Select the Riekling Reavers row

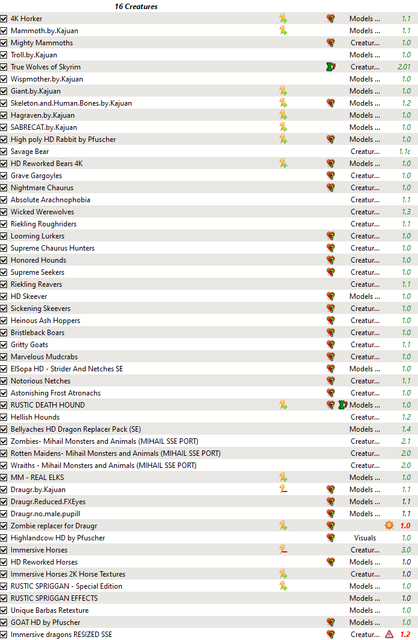(209, 284)
